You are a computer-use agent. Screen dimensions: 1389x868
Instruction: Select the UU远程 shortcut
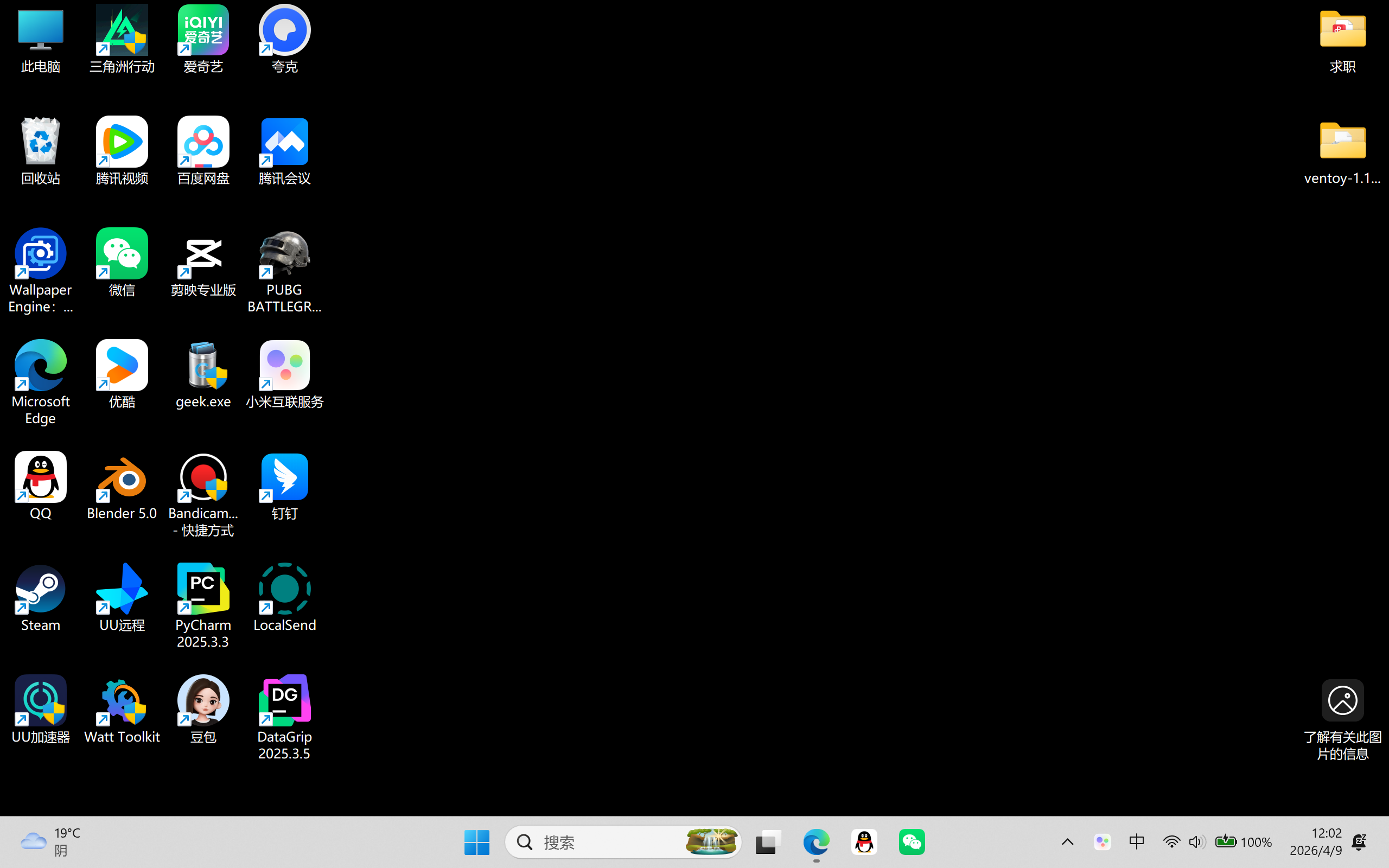point(122,598)
